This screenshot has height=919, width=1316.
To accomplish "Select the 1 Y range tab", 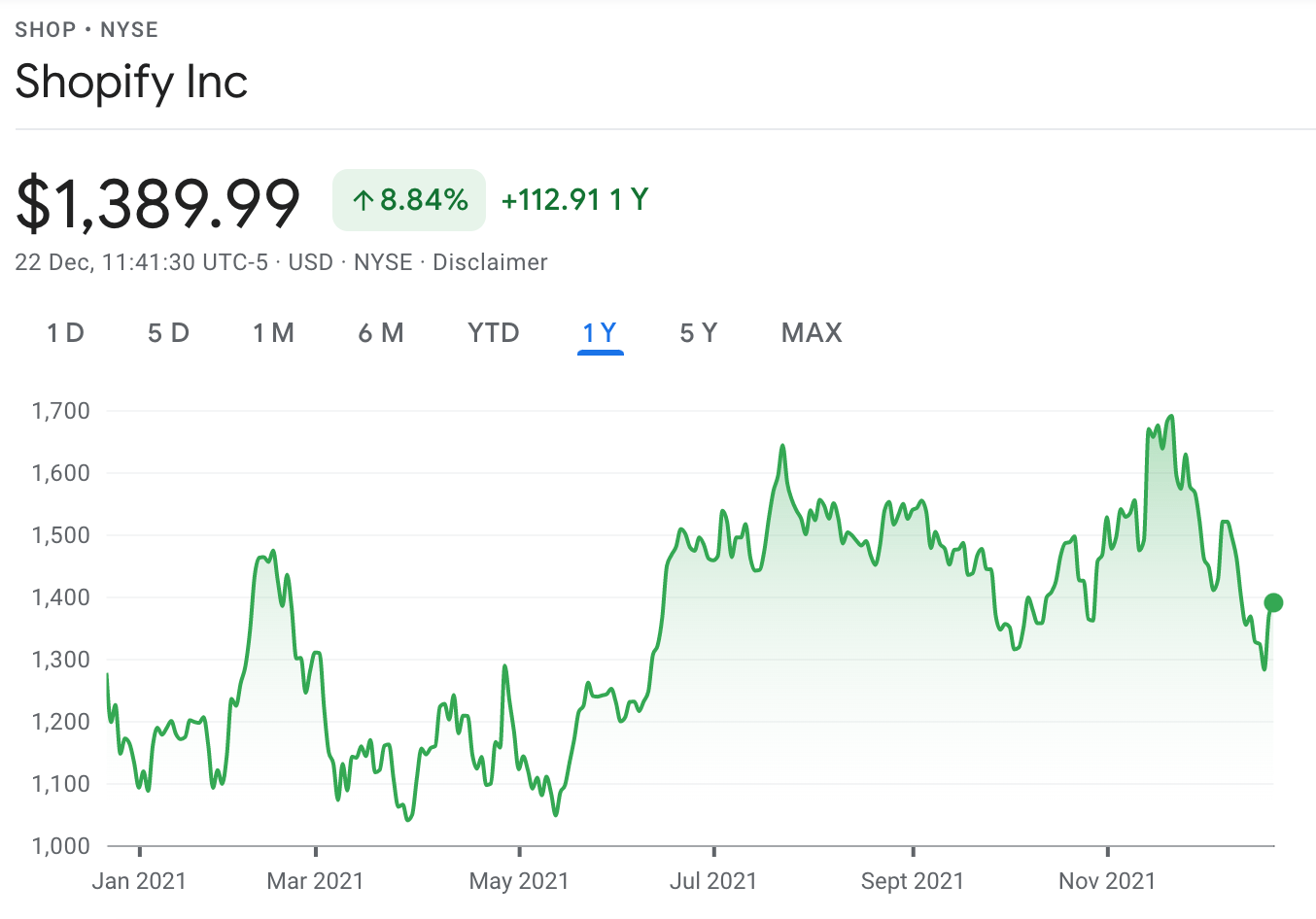I will [x=600, y=333].
